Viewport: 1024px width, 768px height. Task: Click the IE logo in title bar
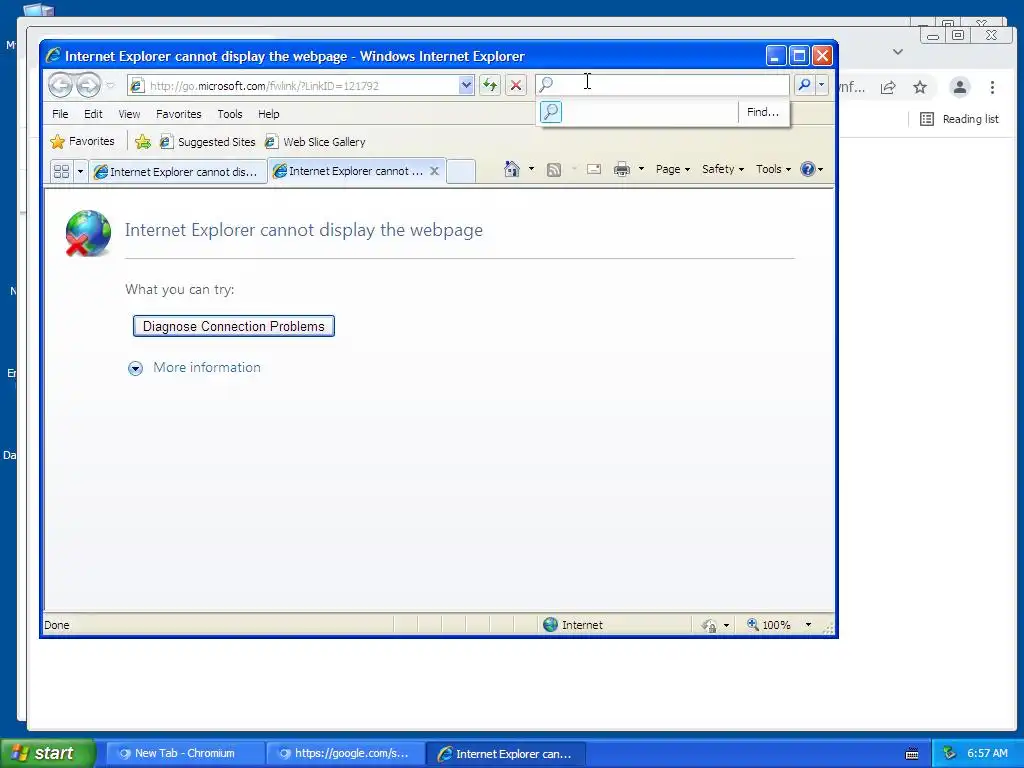(x=53, y=56)
